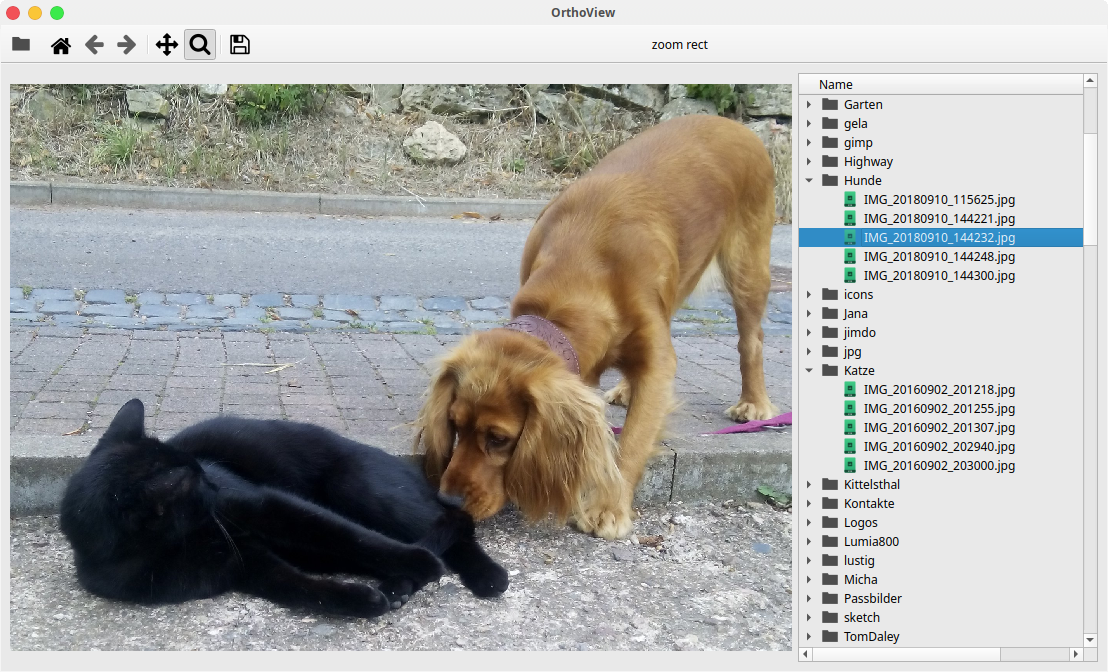Open IMG_20160902_201218.jpg
Viewport: 1108px width, 672px height.
click(939, 390)
